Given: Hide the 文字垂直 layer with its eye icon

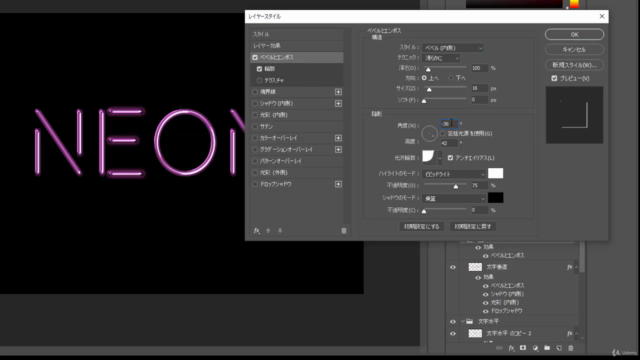Looking at the screenshot, I should tap(453, 267).
